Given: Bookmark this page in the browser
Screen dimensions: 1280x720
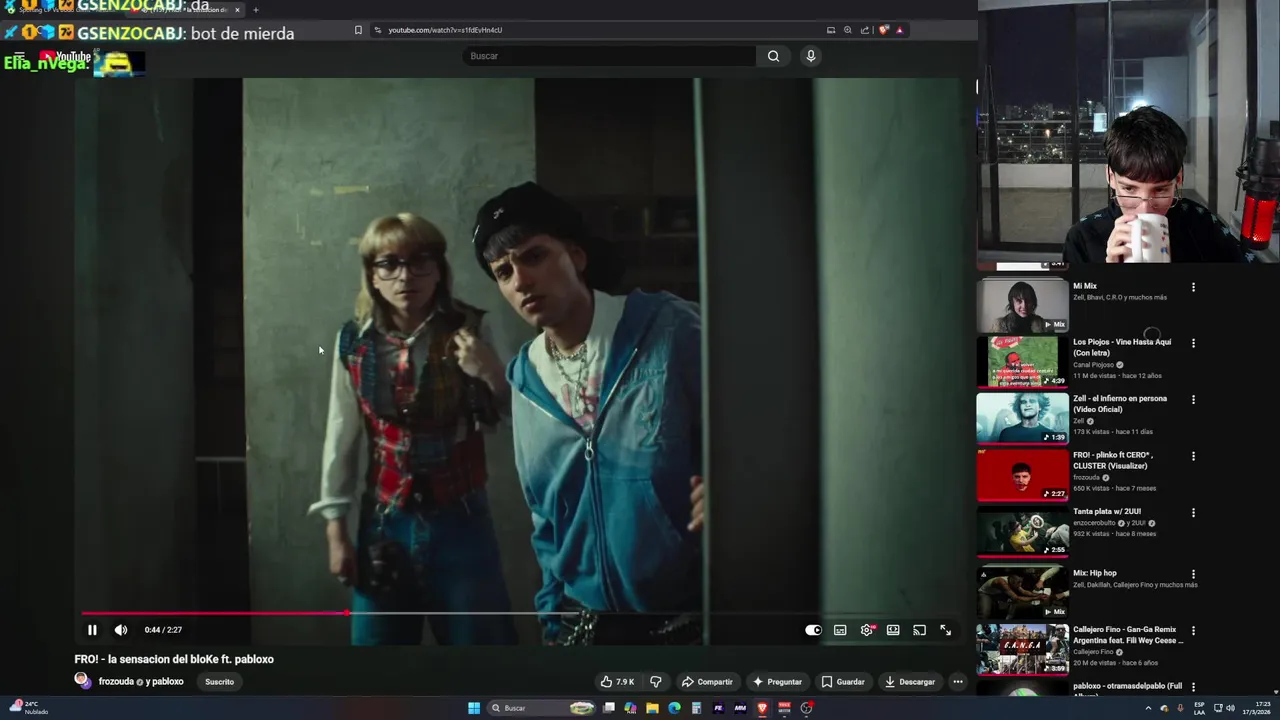Looking at the screenshot, I should pyautogui.click(x=358, y=30).
